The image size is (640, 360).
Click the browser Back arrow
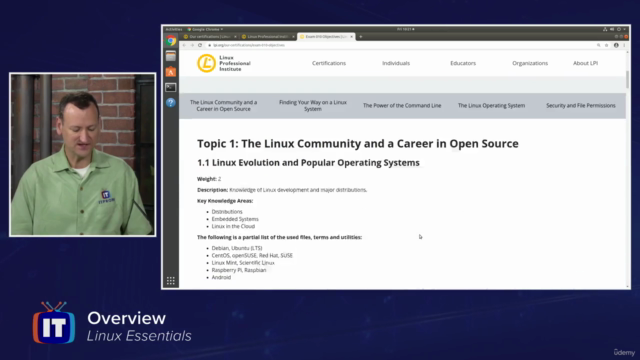184,45
